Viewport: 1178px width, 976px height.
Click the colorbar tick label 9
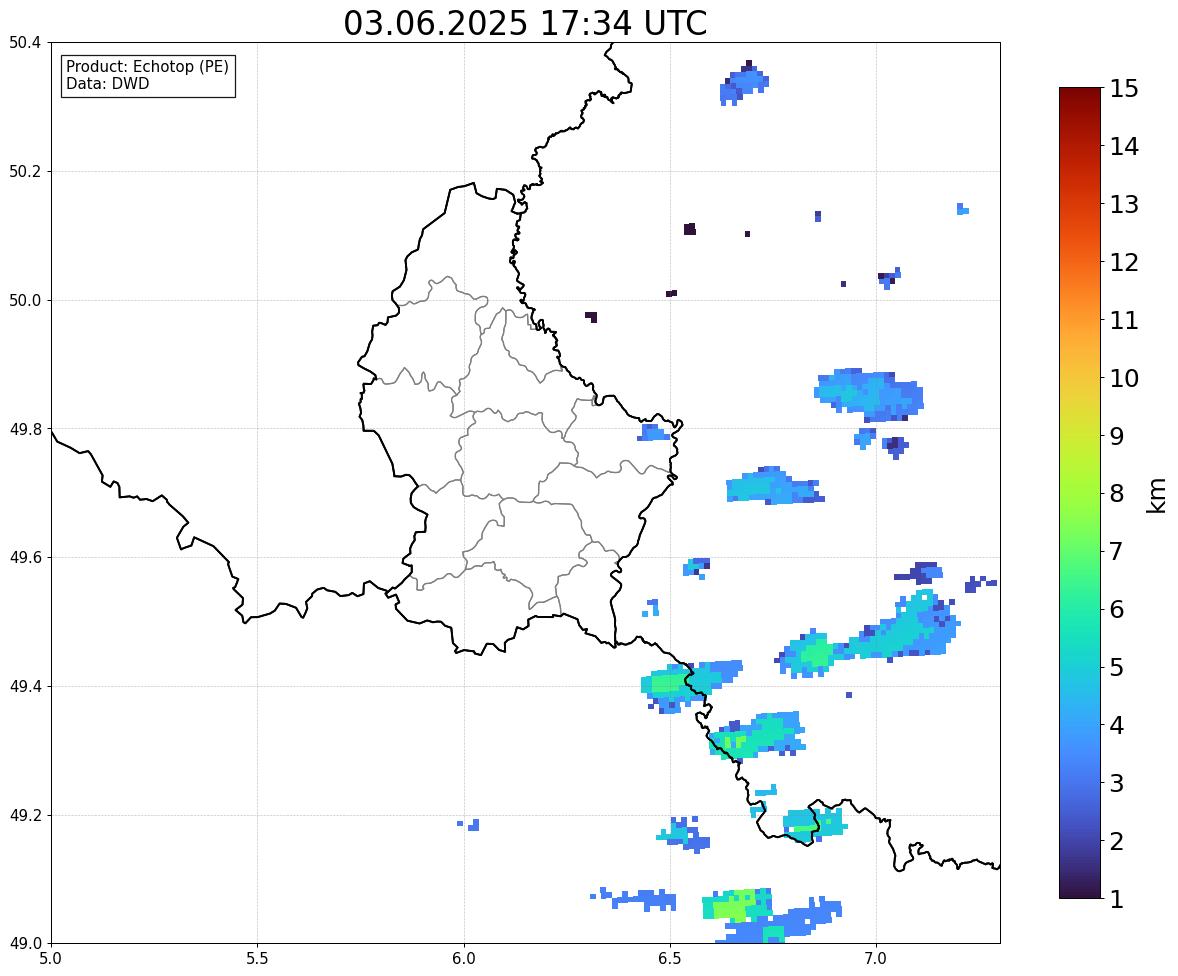[1117, 436]
